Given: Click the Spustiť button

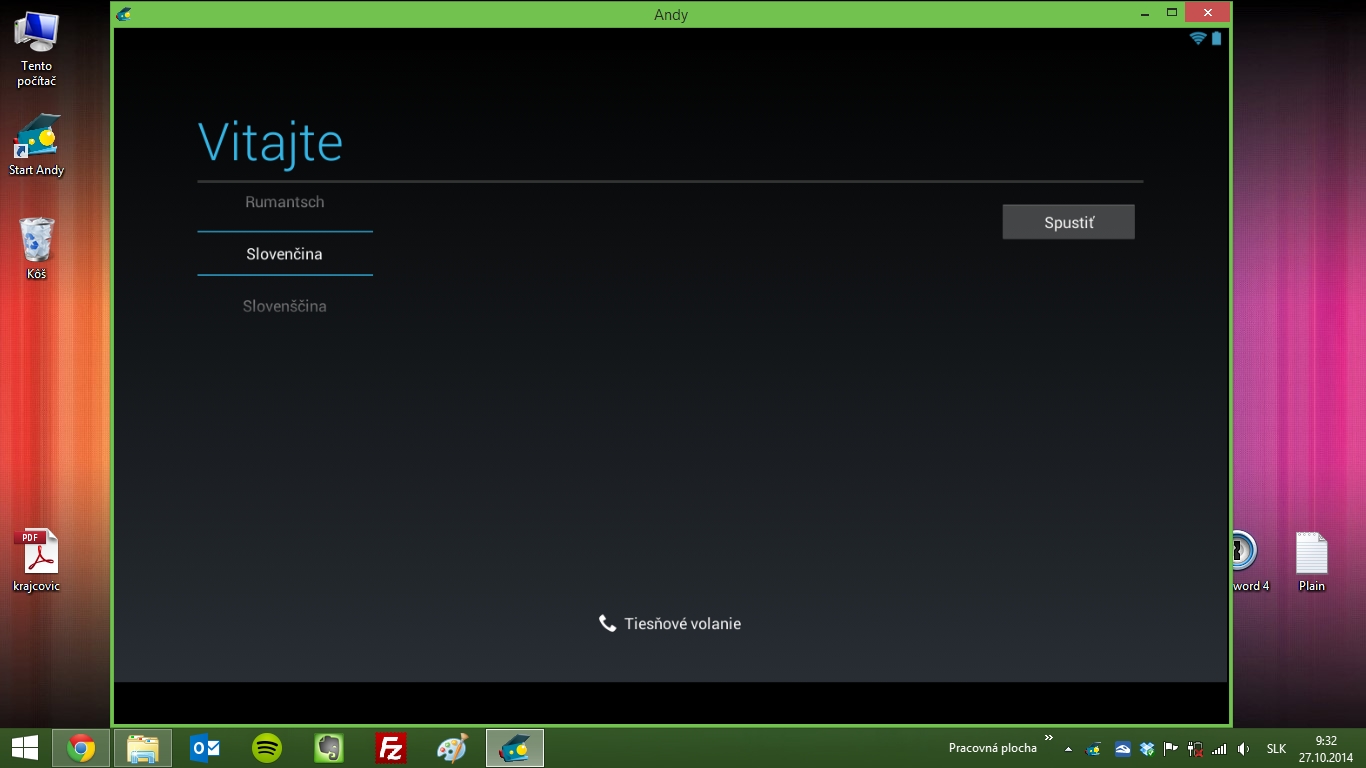Looking at the screenshot, I should pos(1068,222).
